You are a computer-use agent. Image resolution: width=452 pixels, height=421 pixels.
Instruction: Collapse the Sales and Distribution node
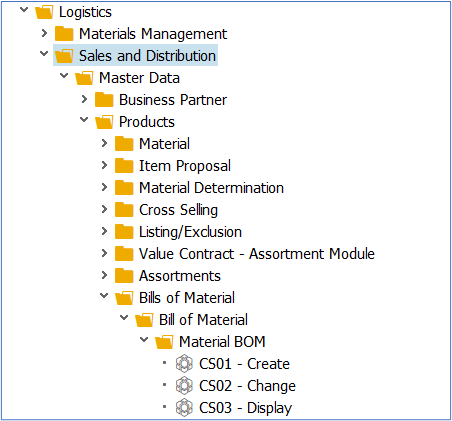pos(44,53)
